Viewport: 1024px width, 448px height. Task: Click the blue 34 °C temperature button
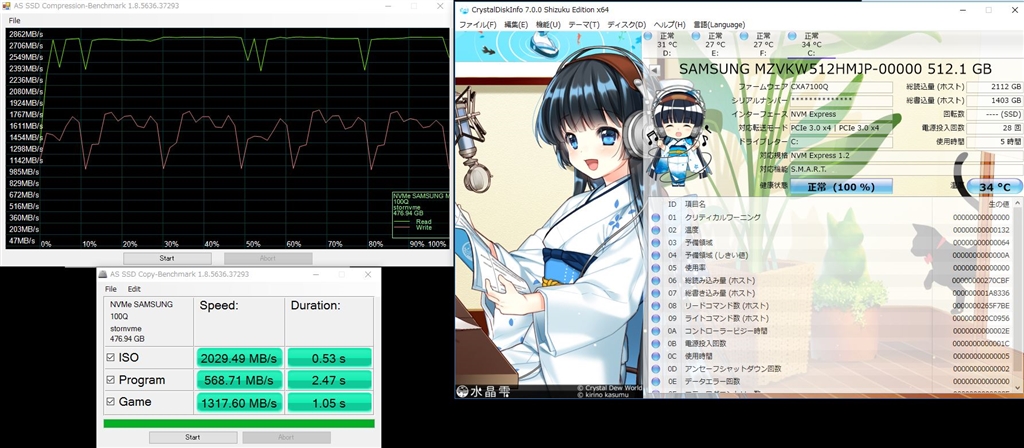pyautogui.click(x=995, y=187)
